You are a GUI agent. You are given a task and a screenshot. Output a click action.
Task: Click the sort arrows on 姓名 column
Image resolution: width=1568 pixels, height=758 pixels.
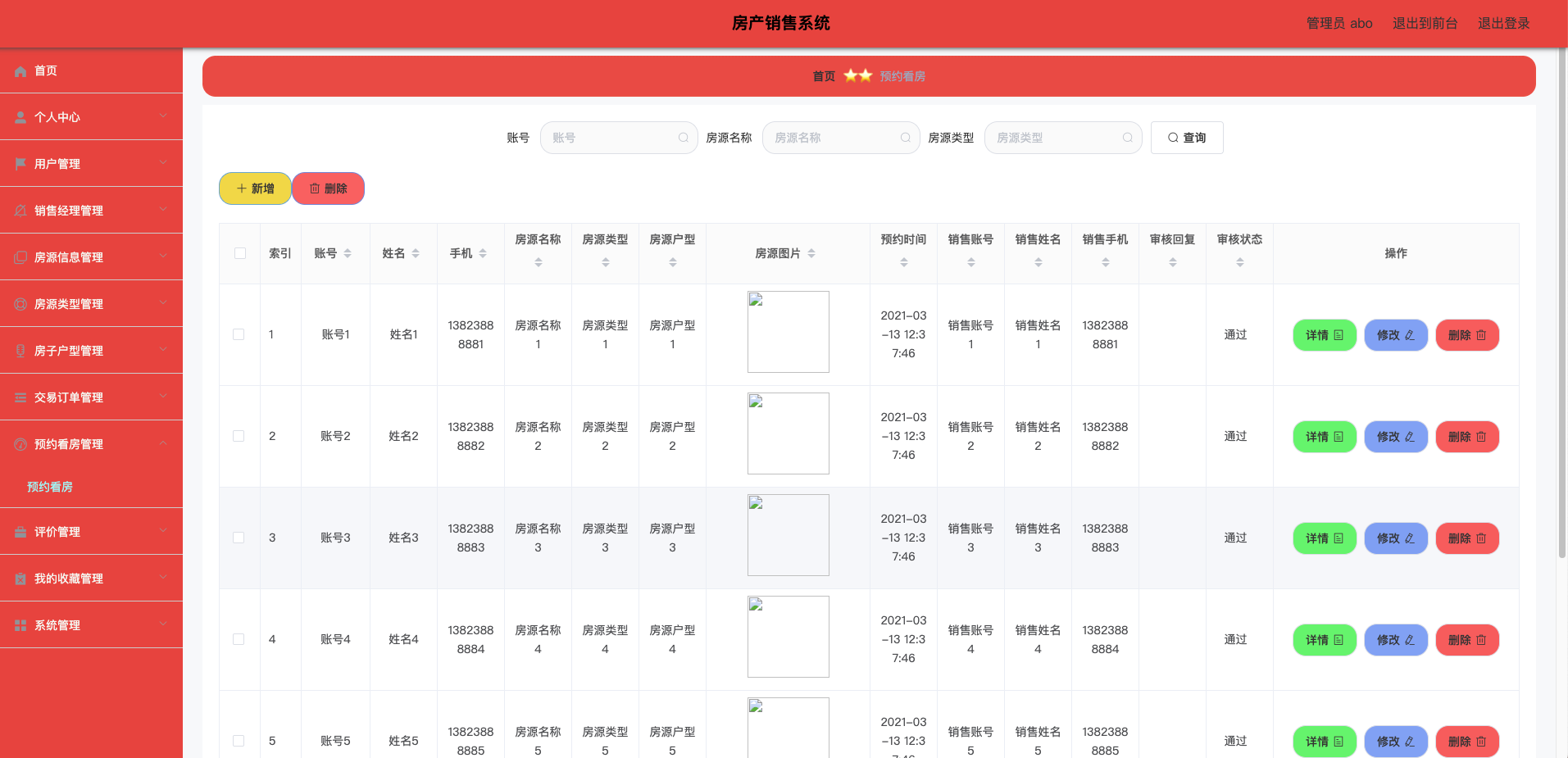pos(416,254)
